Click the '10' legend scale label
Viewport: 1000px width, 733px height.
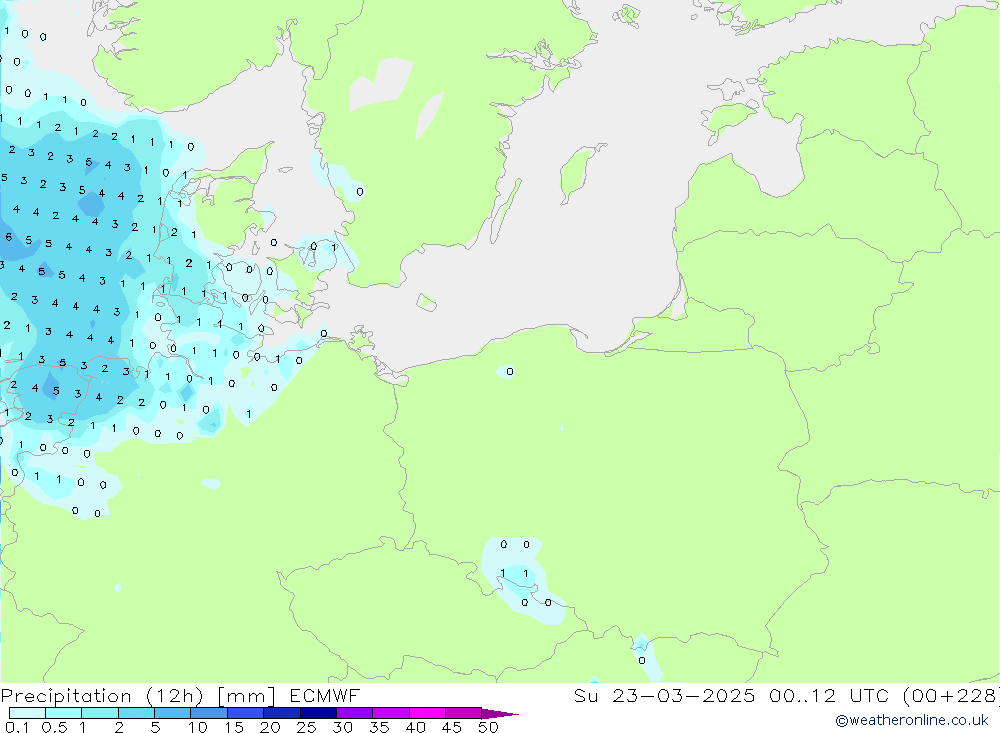tap(198, 727)
